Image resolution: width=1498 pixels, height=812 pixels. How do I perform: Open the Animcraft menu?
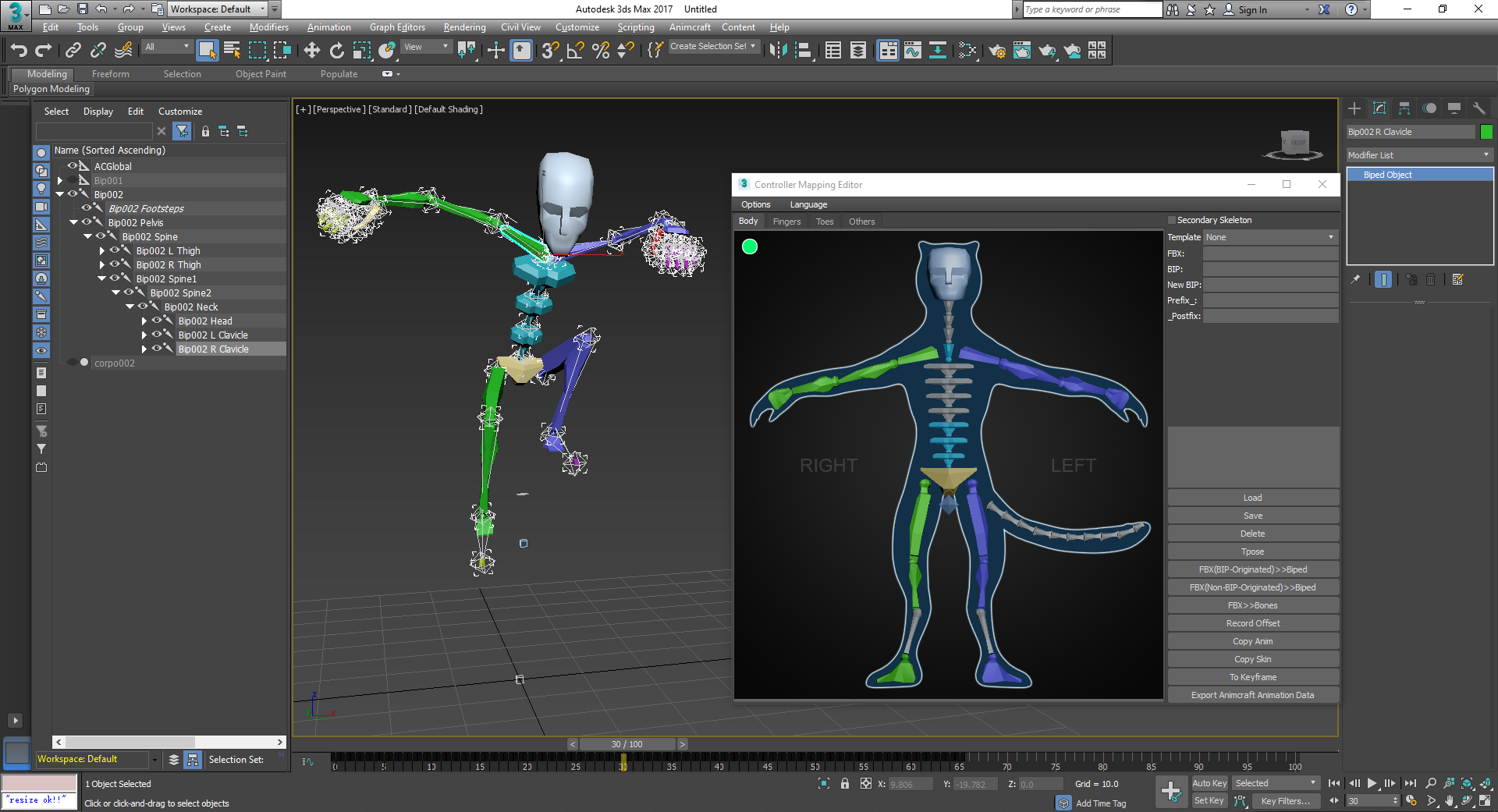point(689,27)
